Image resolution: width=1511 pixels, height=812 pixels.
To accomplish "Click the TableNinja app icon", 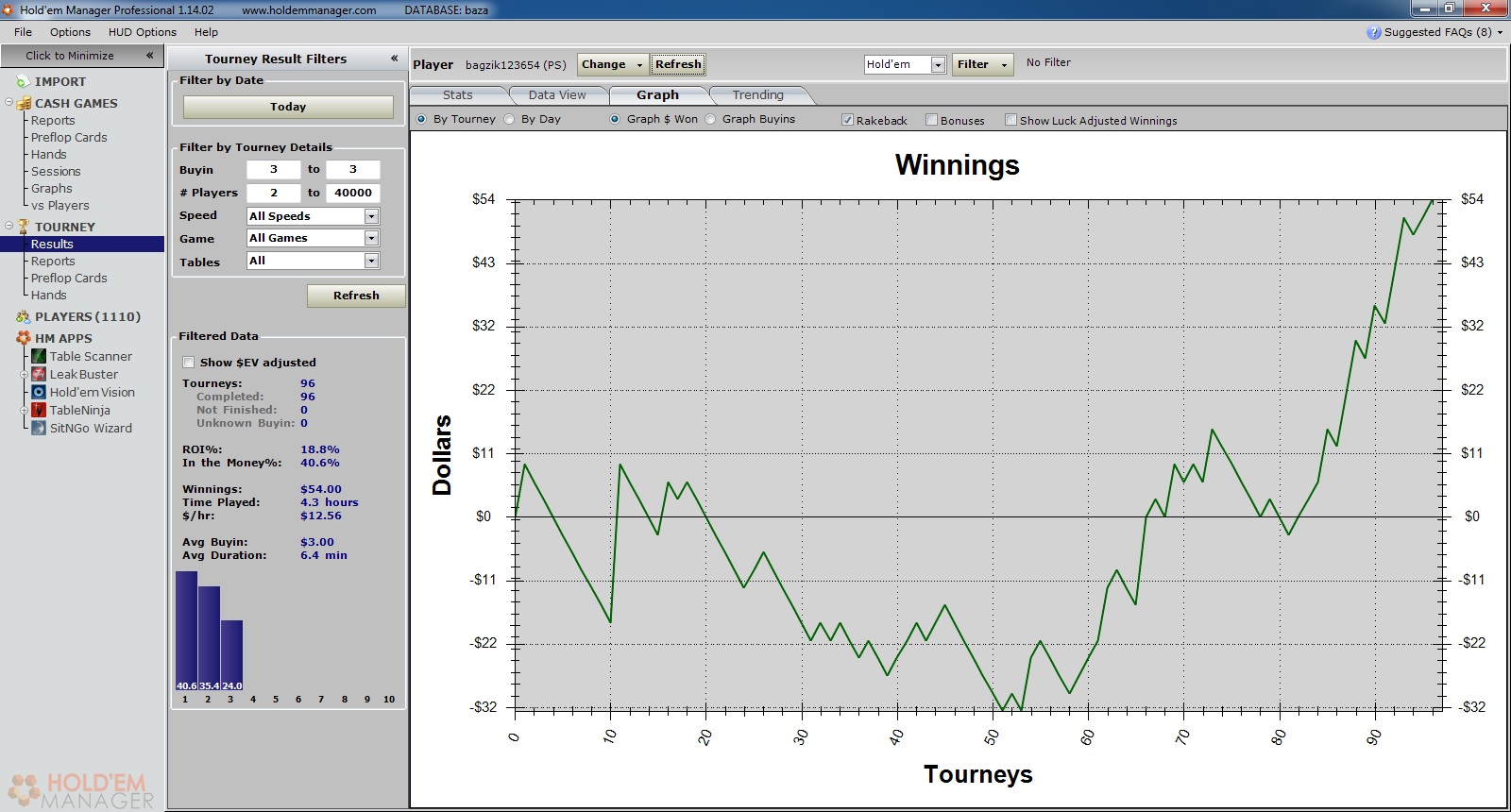I will coord(39,410).
